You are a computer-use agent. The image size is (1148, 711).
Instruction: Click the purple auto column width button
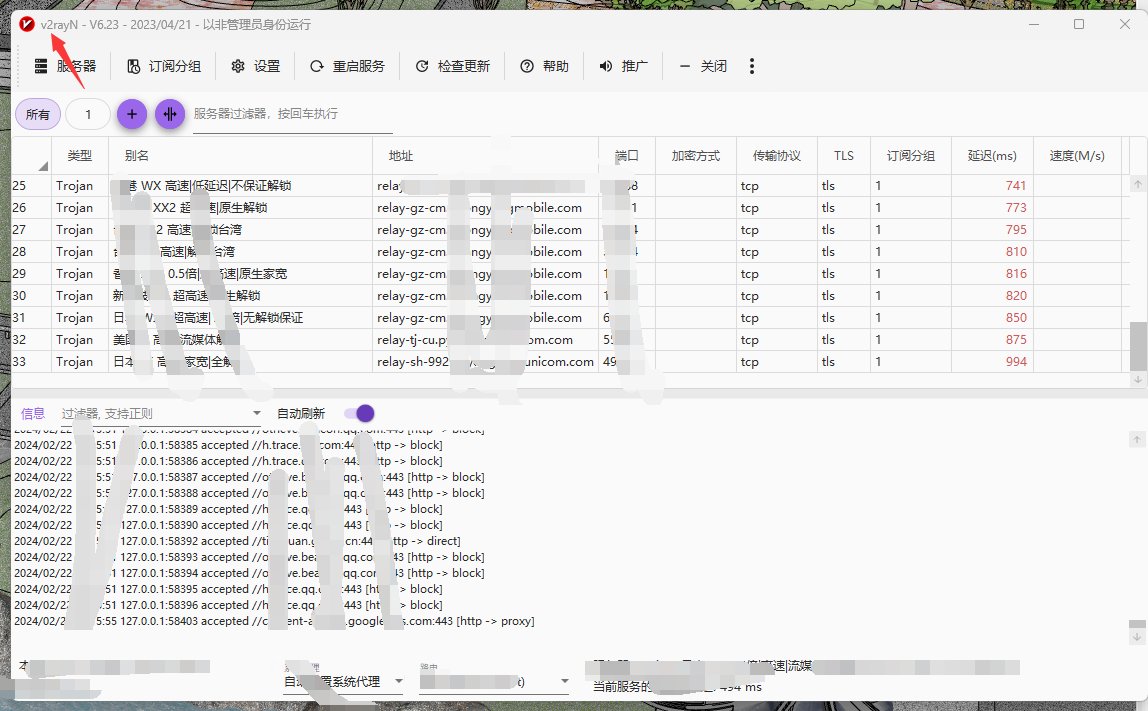click(170, 114)
